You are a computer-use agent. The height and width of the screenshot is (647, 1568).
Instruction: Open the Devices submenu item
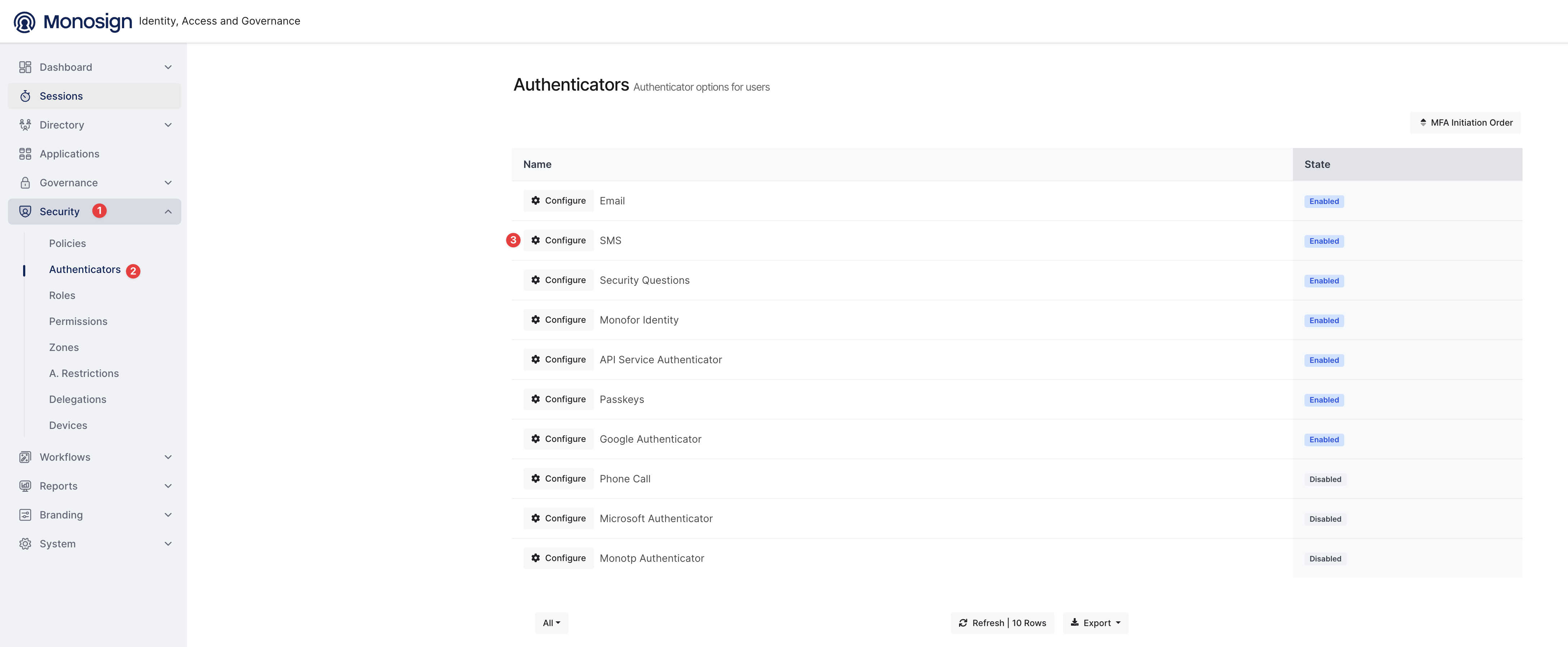click(x=68, y=425)
